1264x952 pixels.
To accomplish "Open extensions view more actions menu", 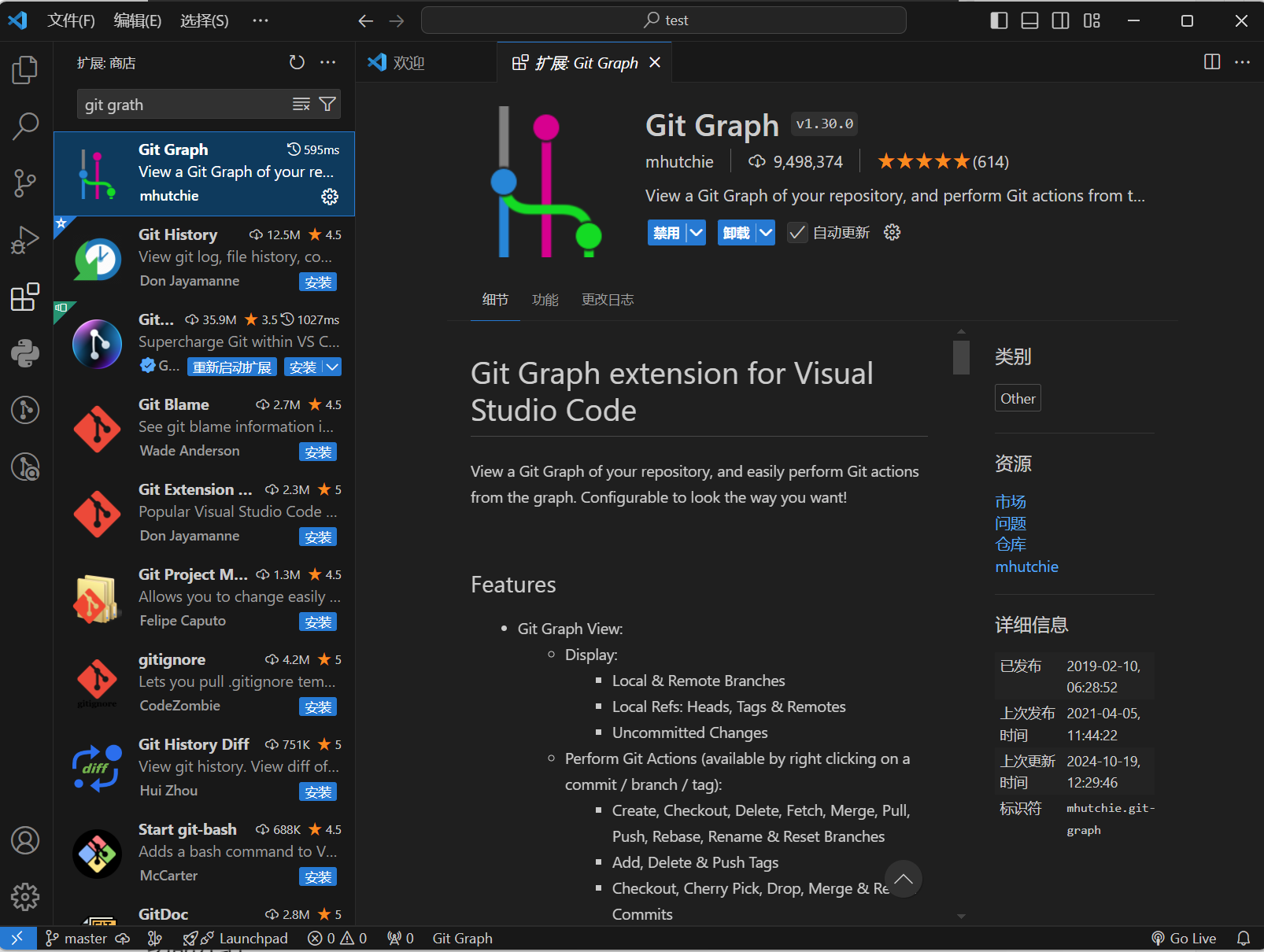I will click(x=328, y=62).
